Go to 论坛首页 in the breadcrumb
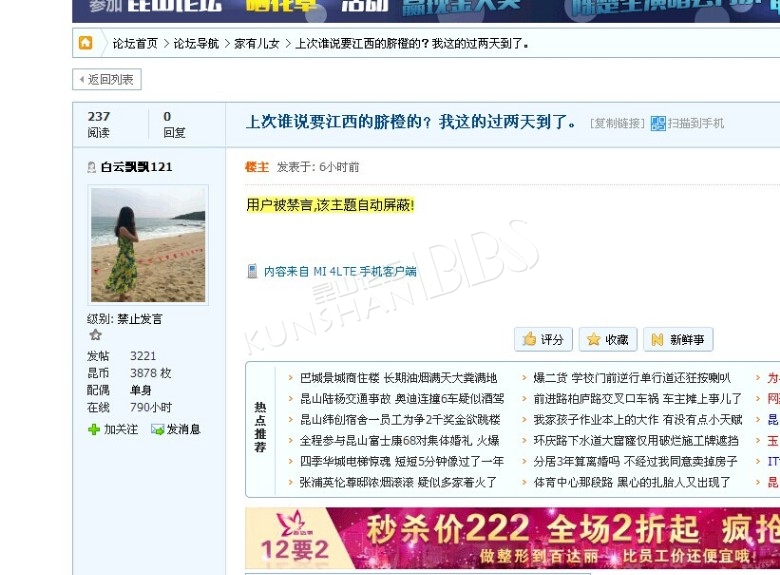 point(135,44)
